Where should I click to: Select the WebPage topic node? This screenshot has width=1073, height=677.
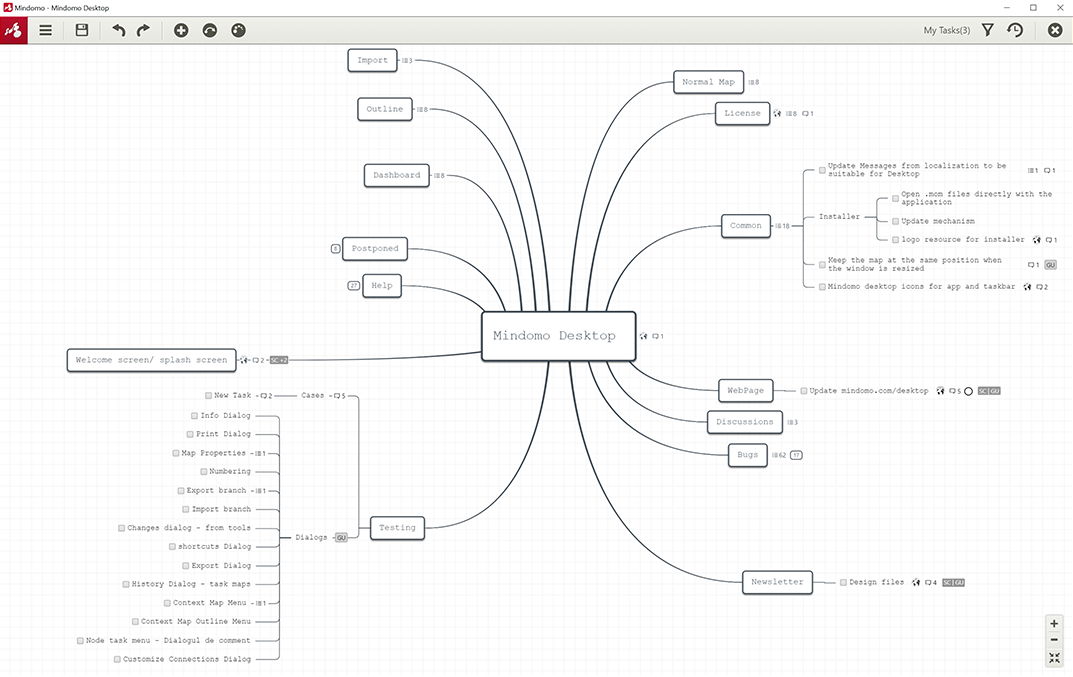(x=745, y=390)
